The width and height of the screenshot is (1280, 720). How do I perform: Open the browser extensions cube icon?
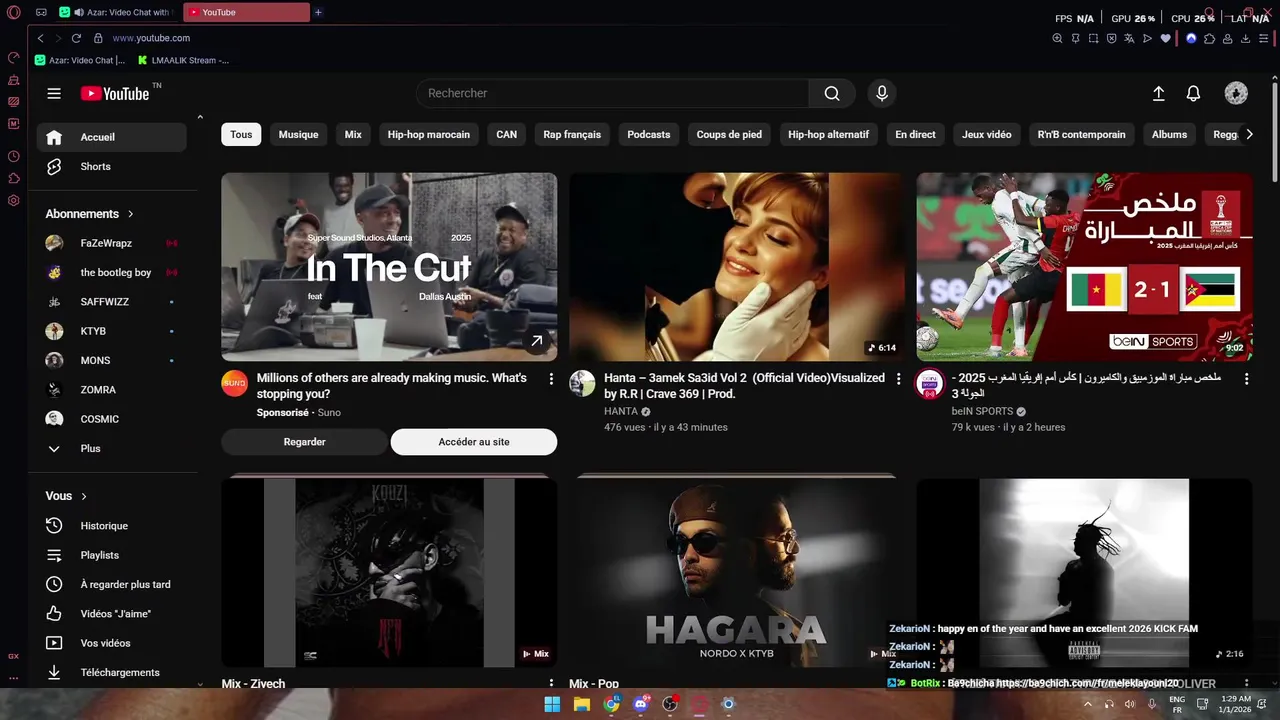point(1209,38)
